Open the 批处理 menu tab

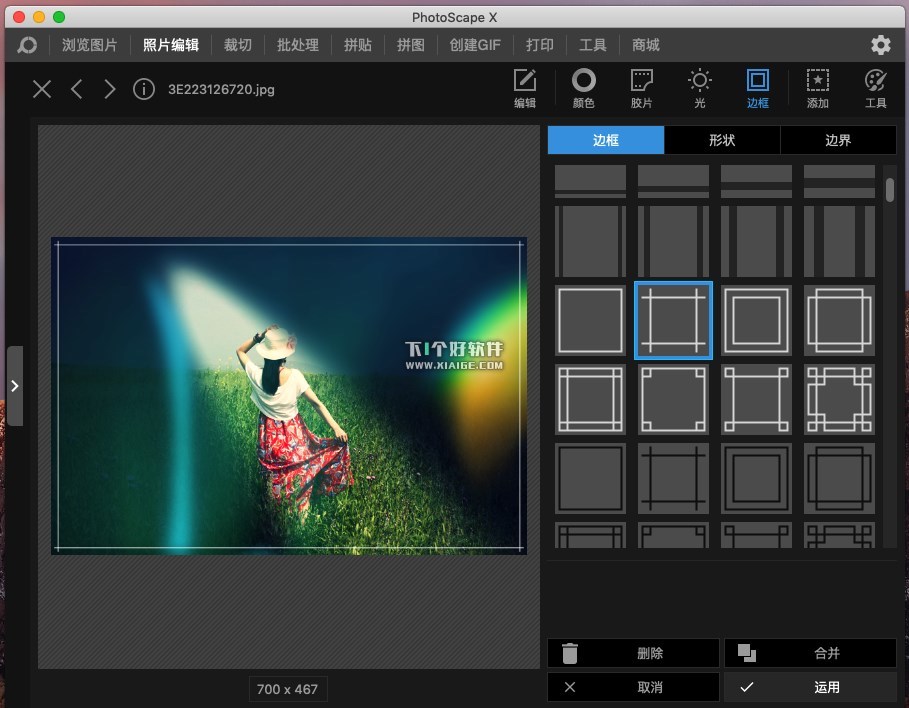pyautogui.click(x=298, y=45)
